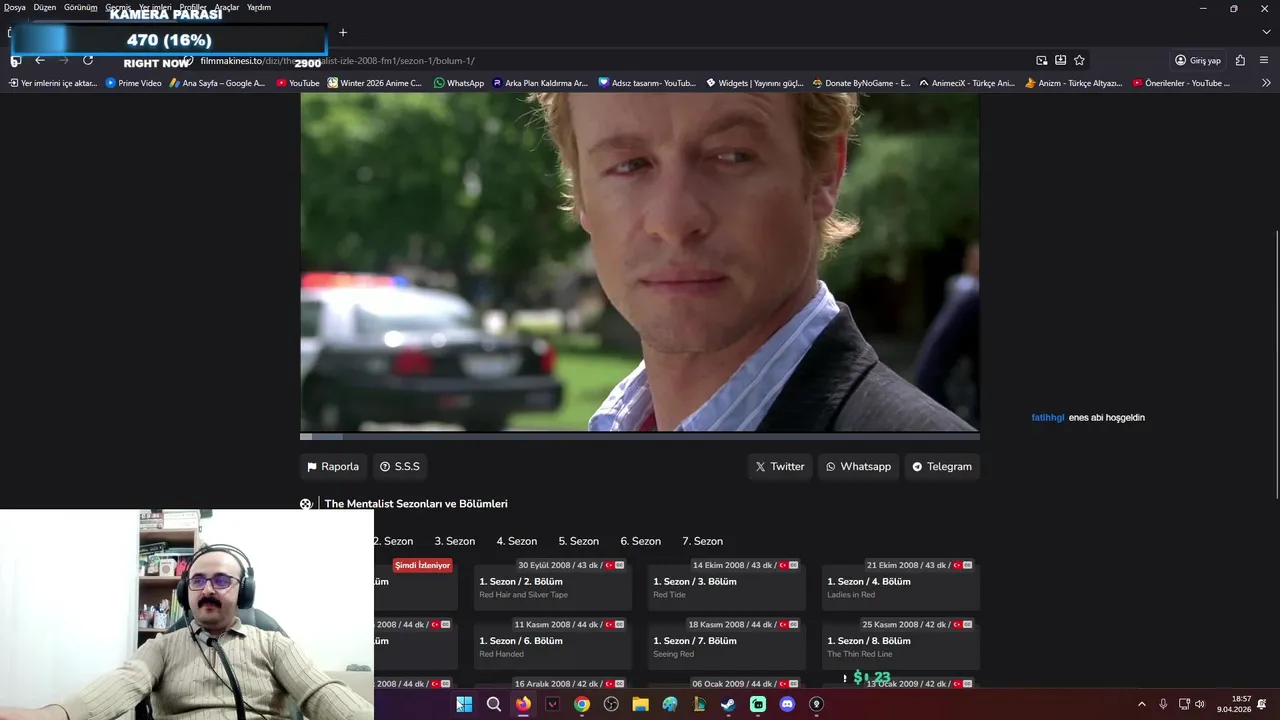Share on Twitter via the X button

click(780, 466)
